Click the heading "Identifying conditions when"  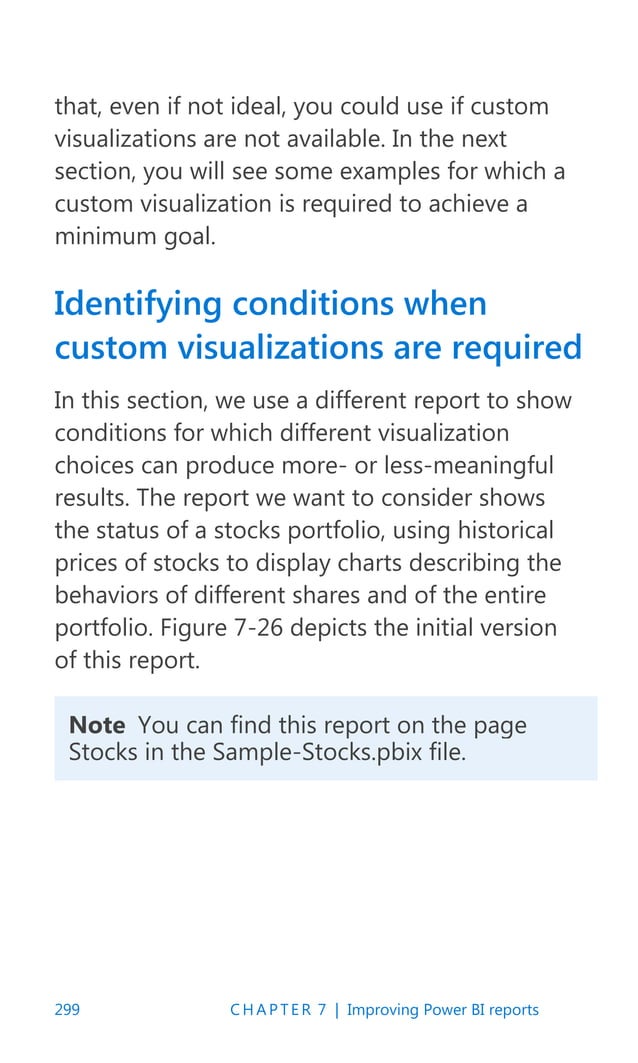coord(270,304)
